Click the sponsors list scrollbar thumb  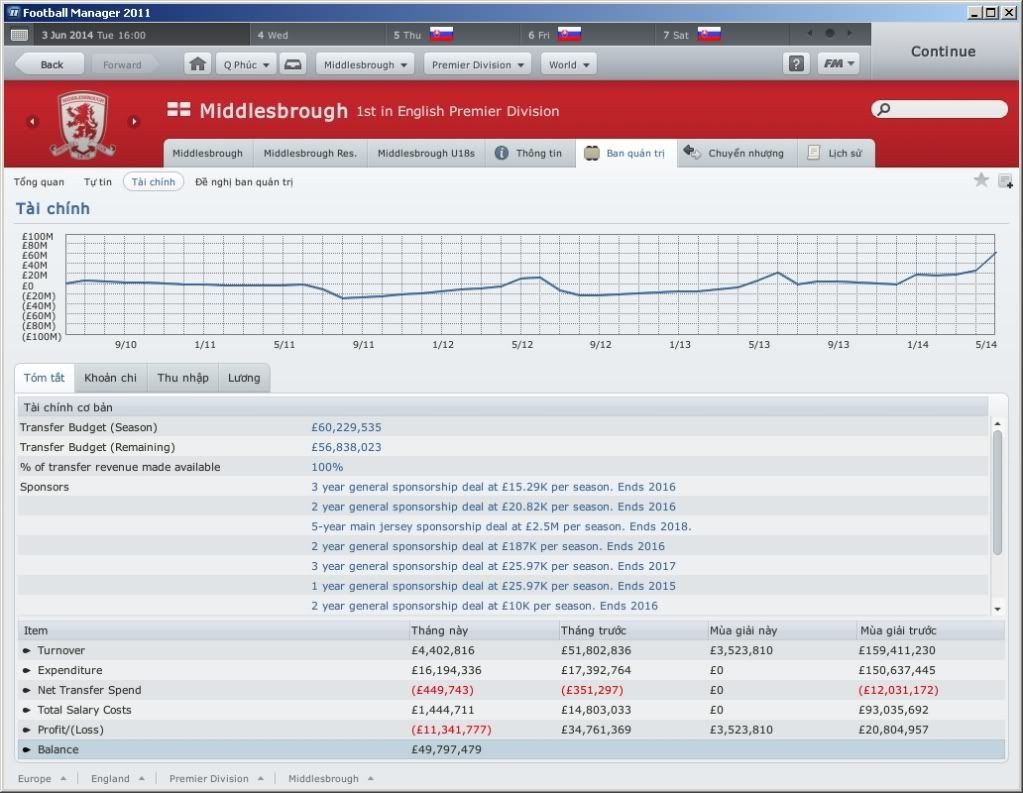pyautogui.click(x=997, y=493)
